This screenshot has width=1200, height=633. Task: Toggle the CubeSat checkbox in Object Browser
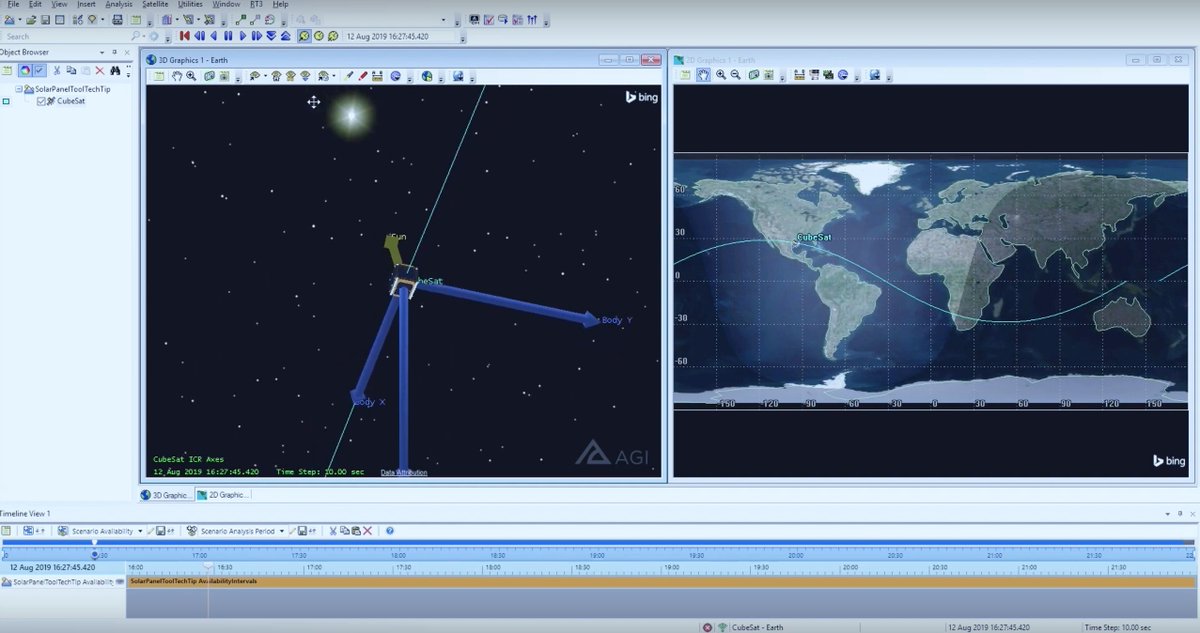pos(41,101)
